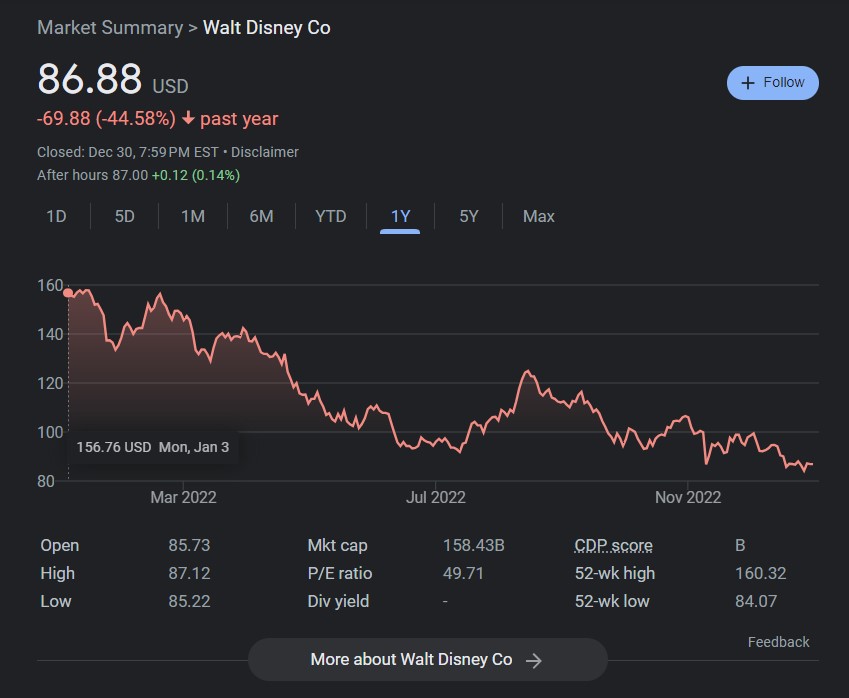Click the Walt Disney Co title
849x698 pixels.
[266, 28]
